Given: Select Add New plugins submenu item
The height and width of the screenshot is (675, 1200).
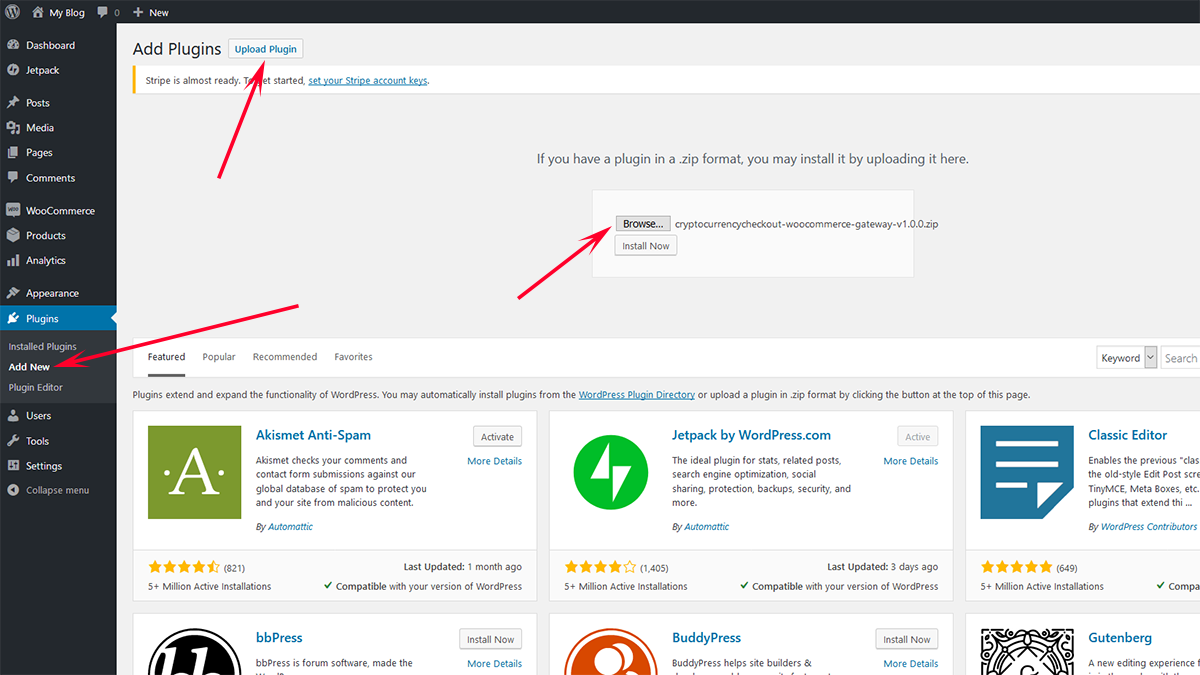Looking at the screenshot, I should click(29, 367).
